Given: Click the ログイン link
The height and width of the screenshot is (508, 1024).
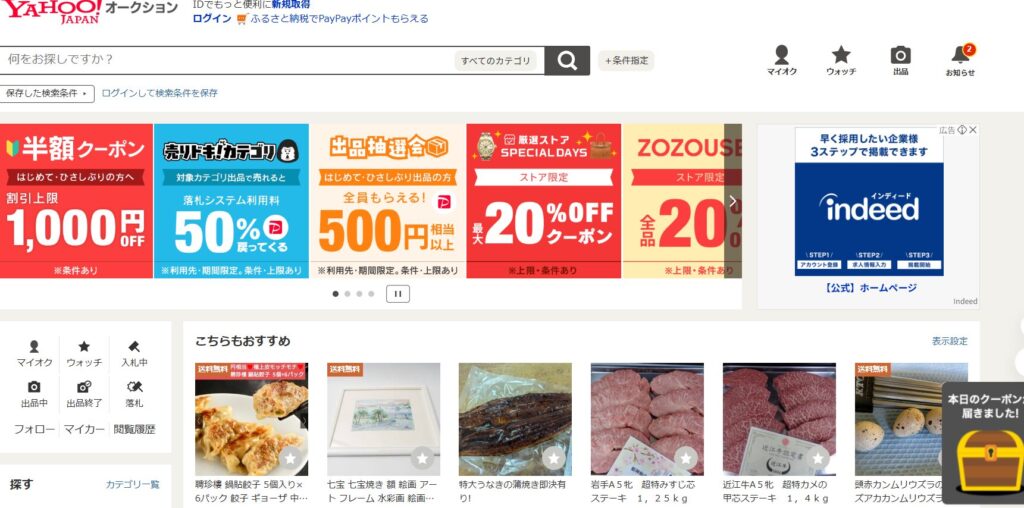Looking at the screenshot, I should coord(212,19).
